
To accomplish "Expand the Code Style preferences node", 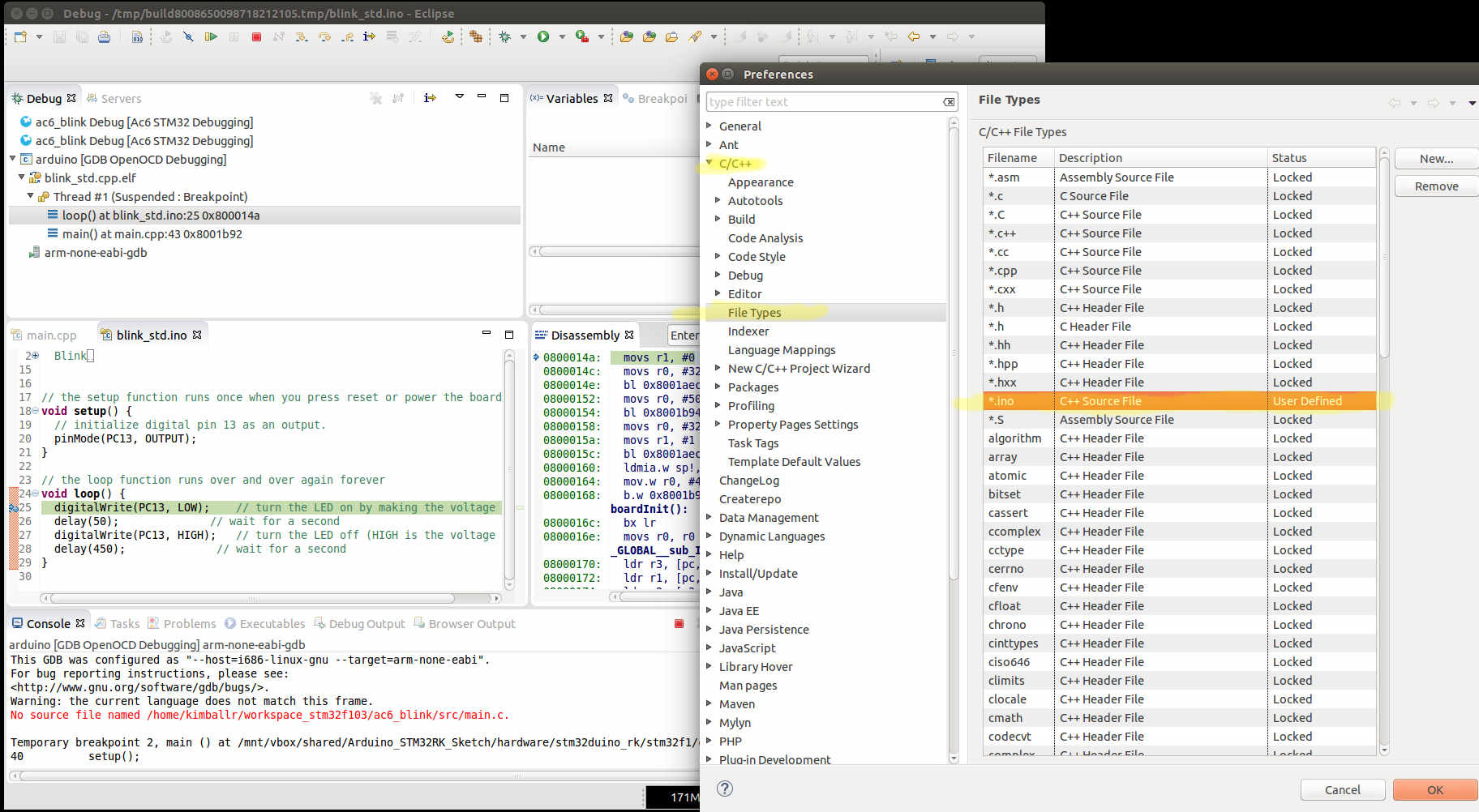I will coord(718,256).
